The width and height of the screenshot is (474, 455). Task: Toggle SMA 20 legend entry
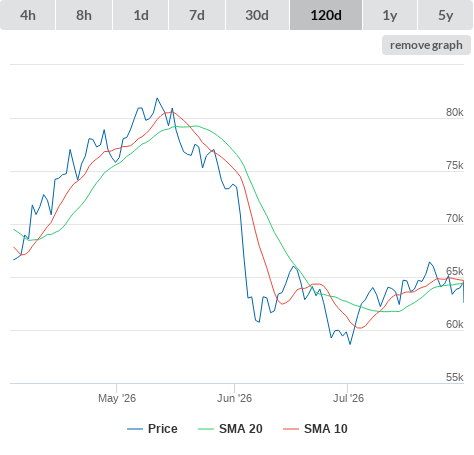[230, 429]
